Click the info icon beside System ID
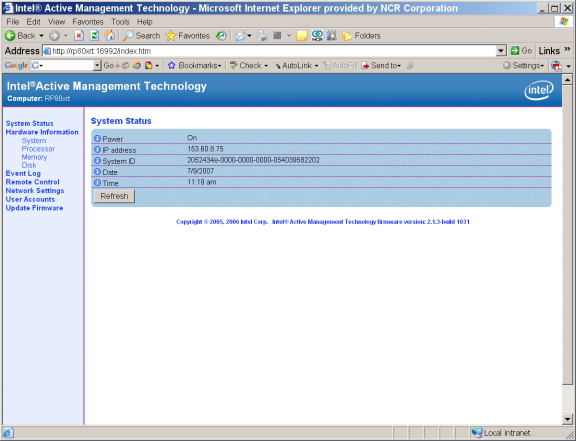Image resolution: width=576 pixels, height=441 pixels. (97, 161)
